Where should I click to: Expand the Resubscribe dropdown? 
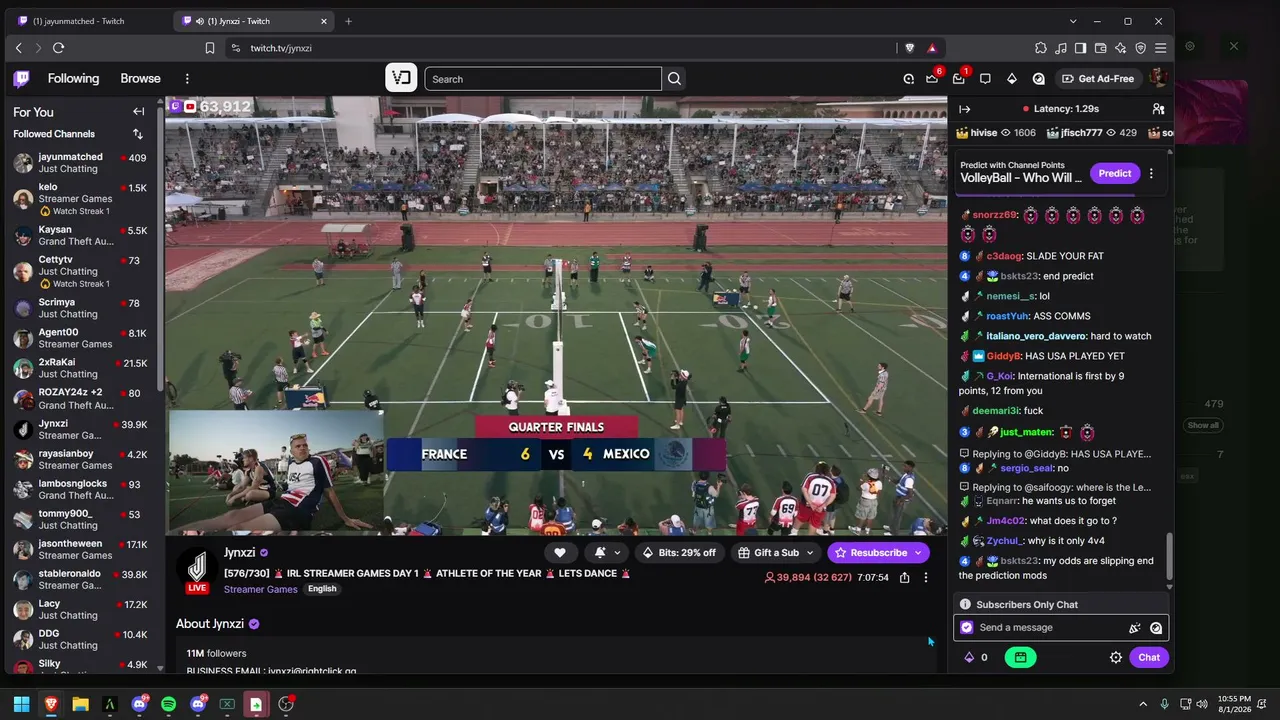918,553
